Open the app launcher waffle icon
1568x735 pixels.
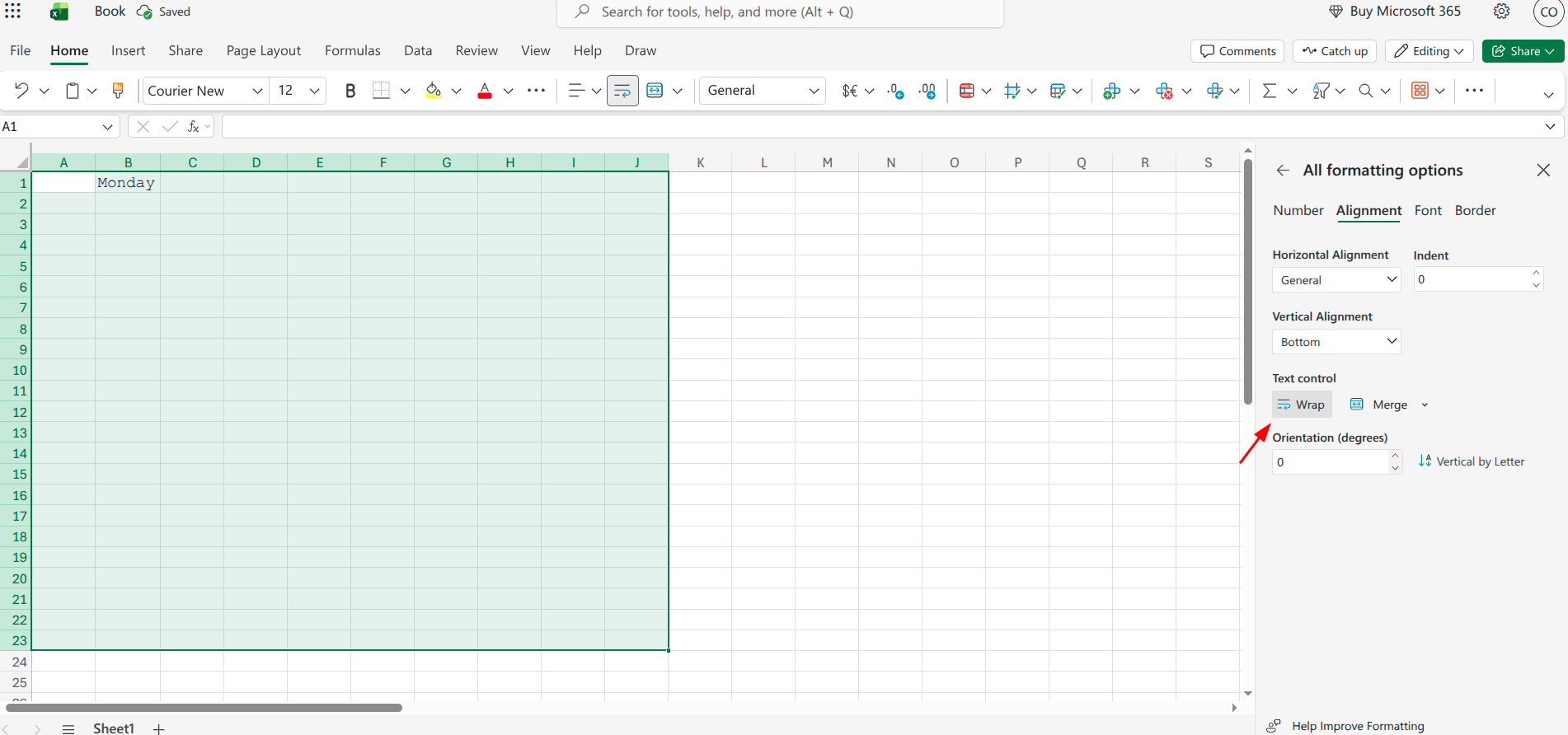tap(13, 12)
